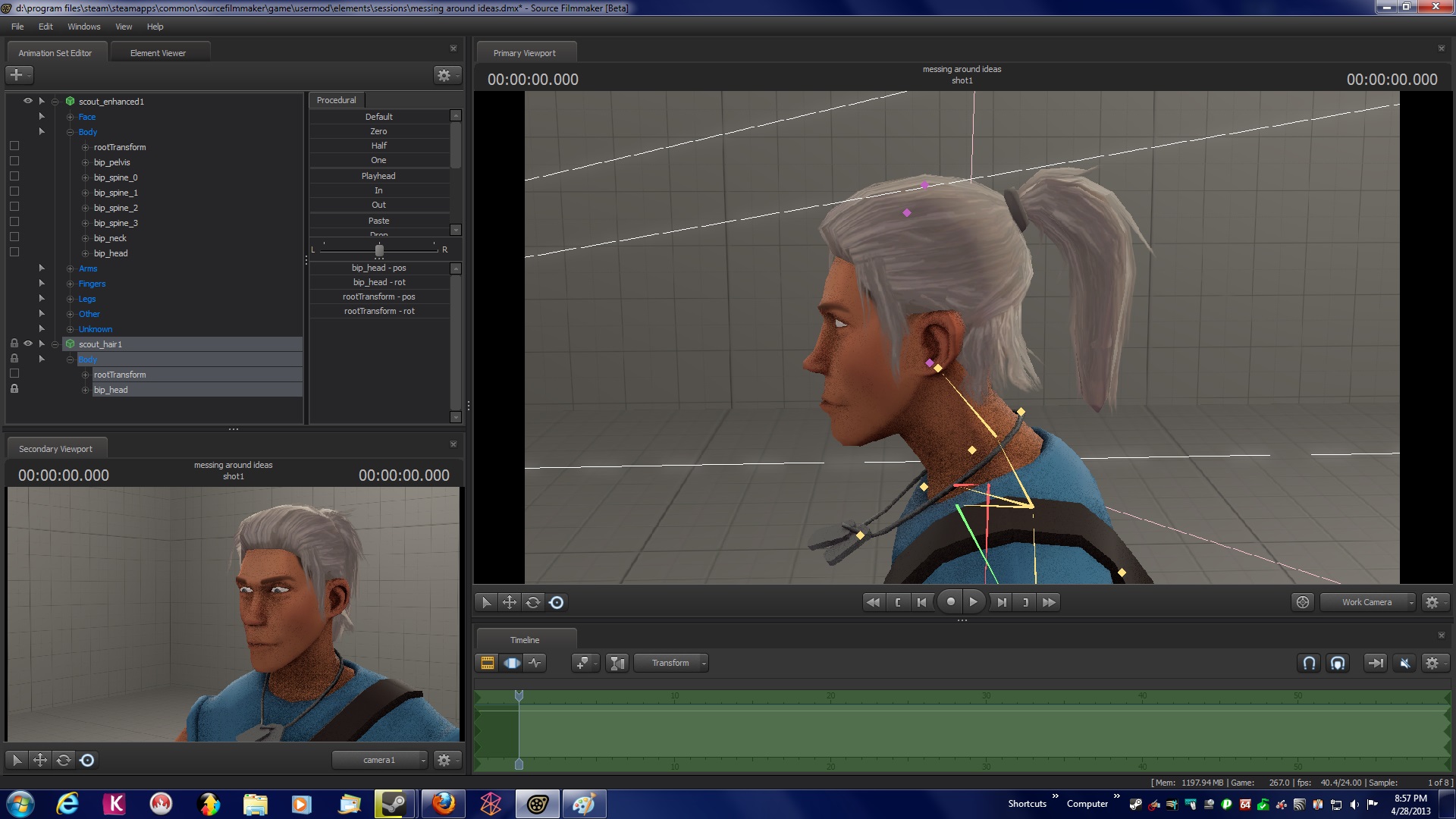This screenshot has height=819, width=1456.
Task: Mute timeline audio with speaker icon
Action: point(1404,663)
